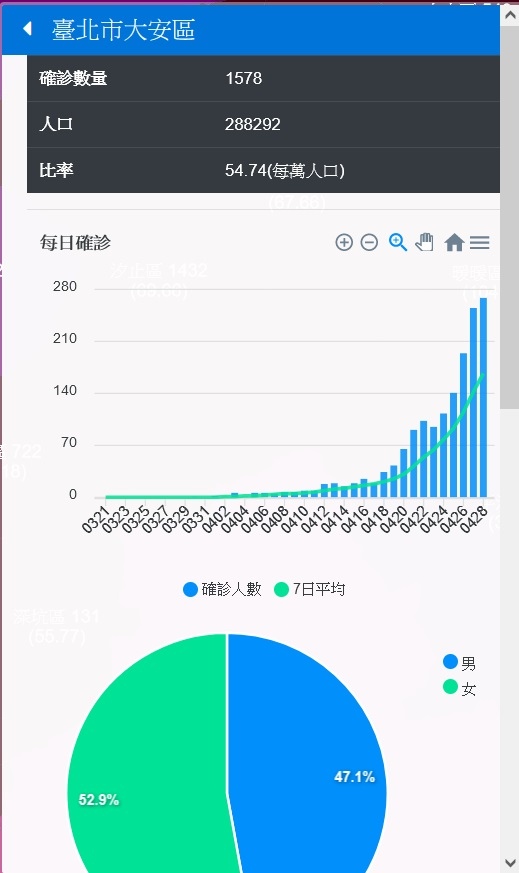Image resolution: width=519 pixels, height=873 pixels.
Task: Click scrollbar up arrow
Action: coord(510,14)
